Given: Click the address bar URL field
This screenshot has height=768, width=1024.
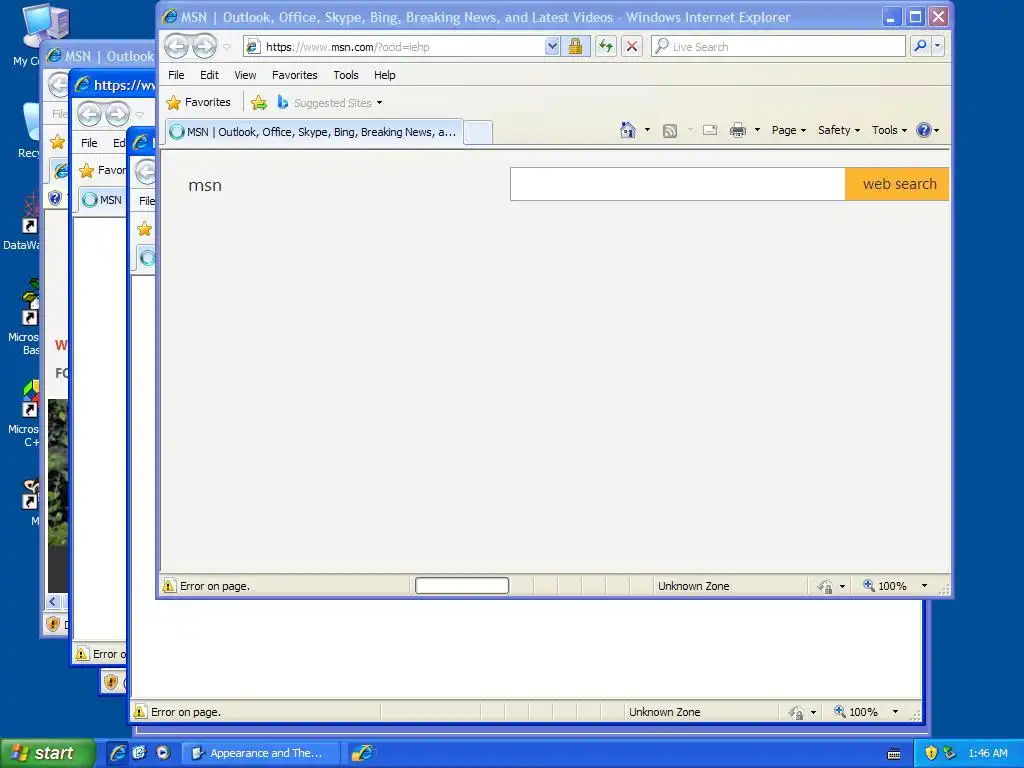Looking at the screenshot, I should [x=394, y=46].
